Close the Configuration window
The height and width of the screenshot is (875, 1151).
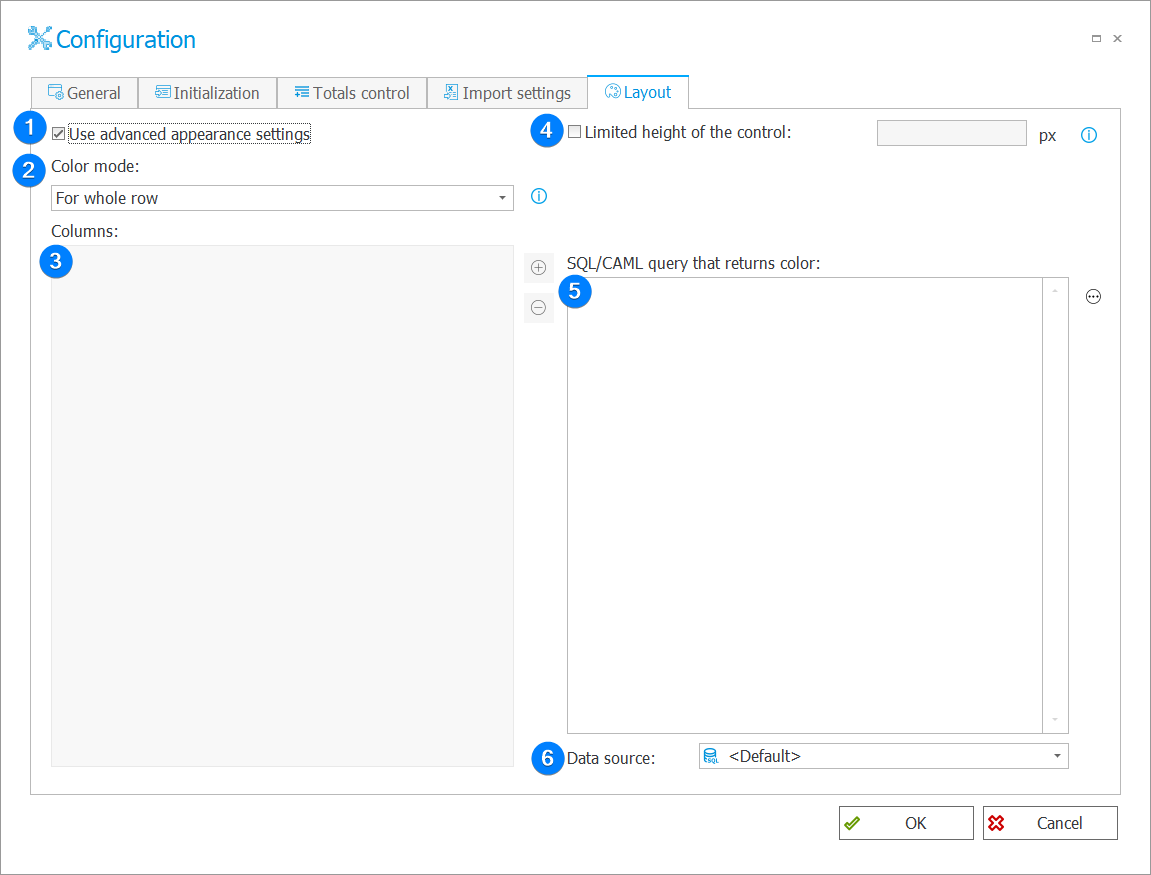tap(1117, 38)
